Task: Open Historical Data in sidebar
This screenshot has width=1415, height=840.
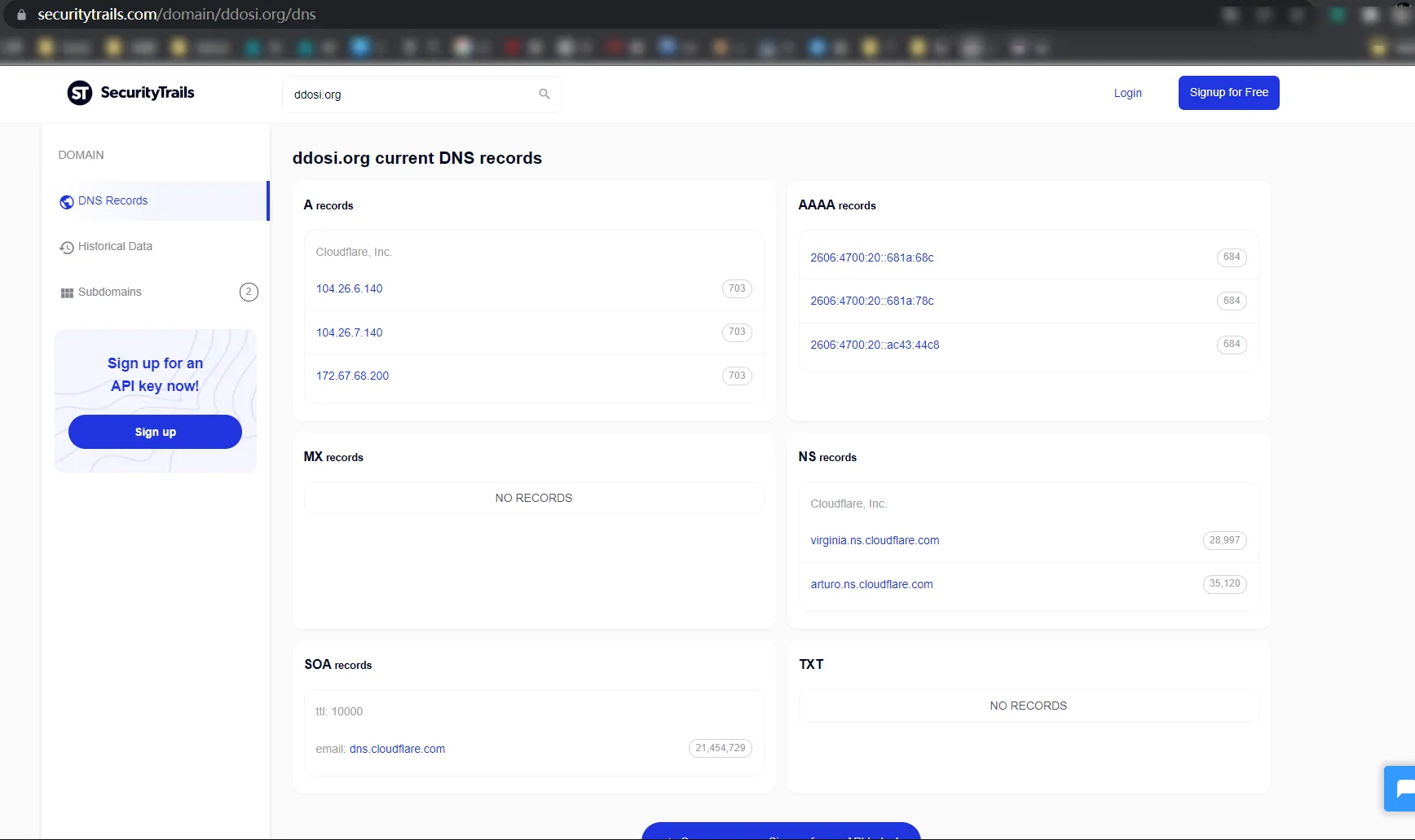Action: tap(156, 246)
